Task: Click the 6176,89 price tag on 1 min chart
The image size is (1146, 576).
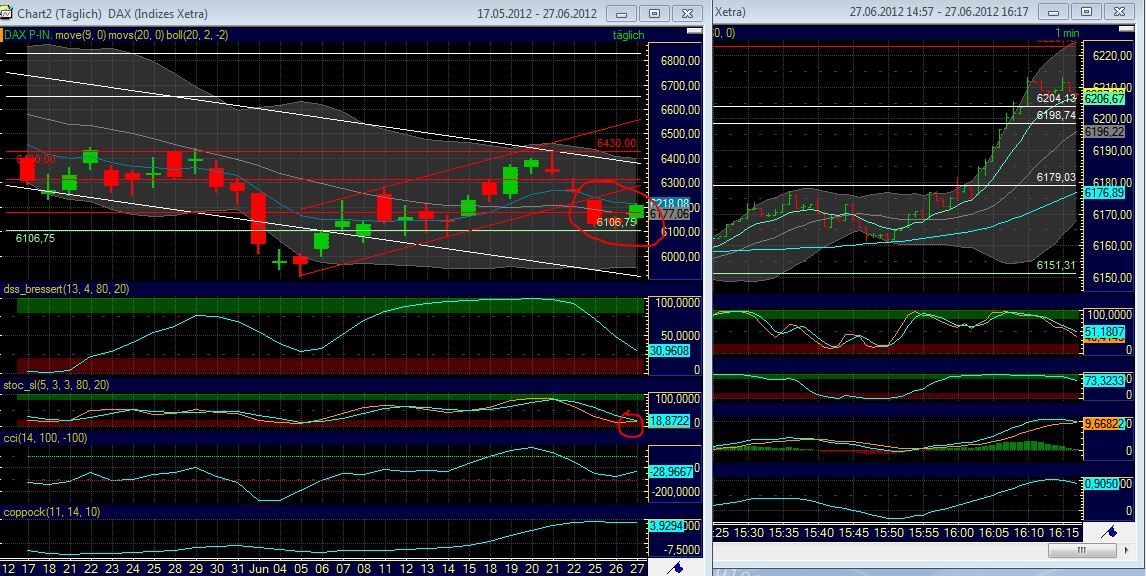Action: (x=1103, y=193)
